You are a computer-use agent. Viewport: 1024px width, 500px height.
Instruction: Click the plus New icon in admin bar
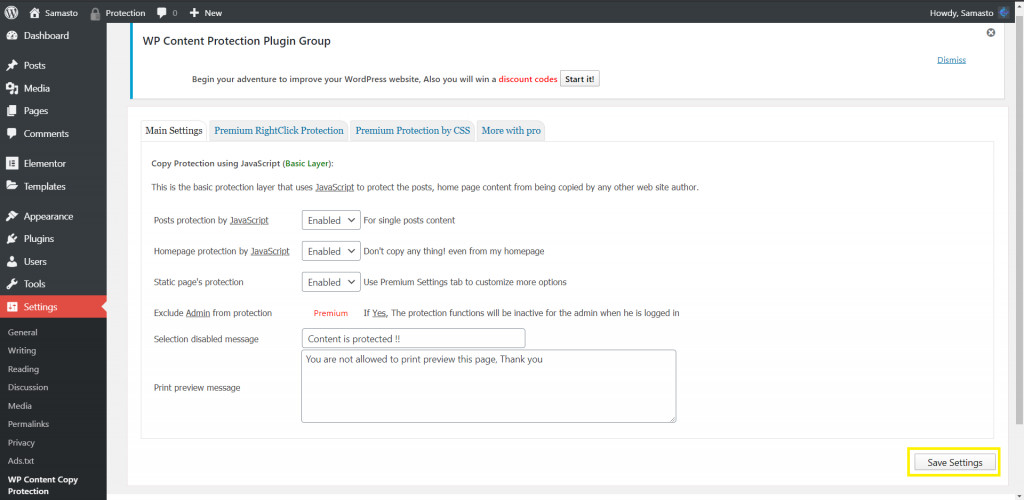point(195,12)
